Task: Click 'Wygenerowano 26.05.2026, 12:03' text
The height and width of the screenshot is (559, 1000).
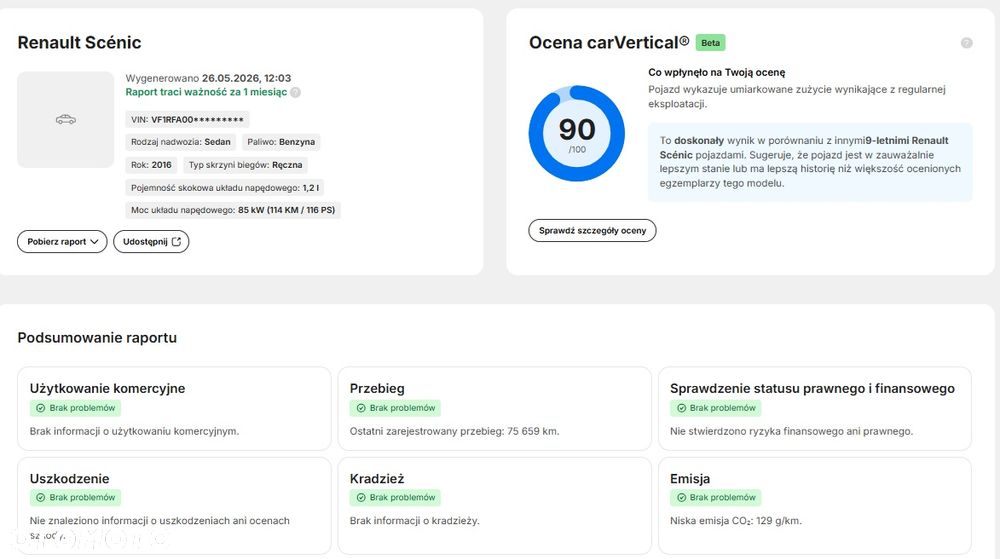Action: click(208, 78)
